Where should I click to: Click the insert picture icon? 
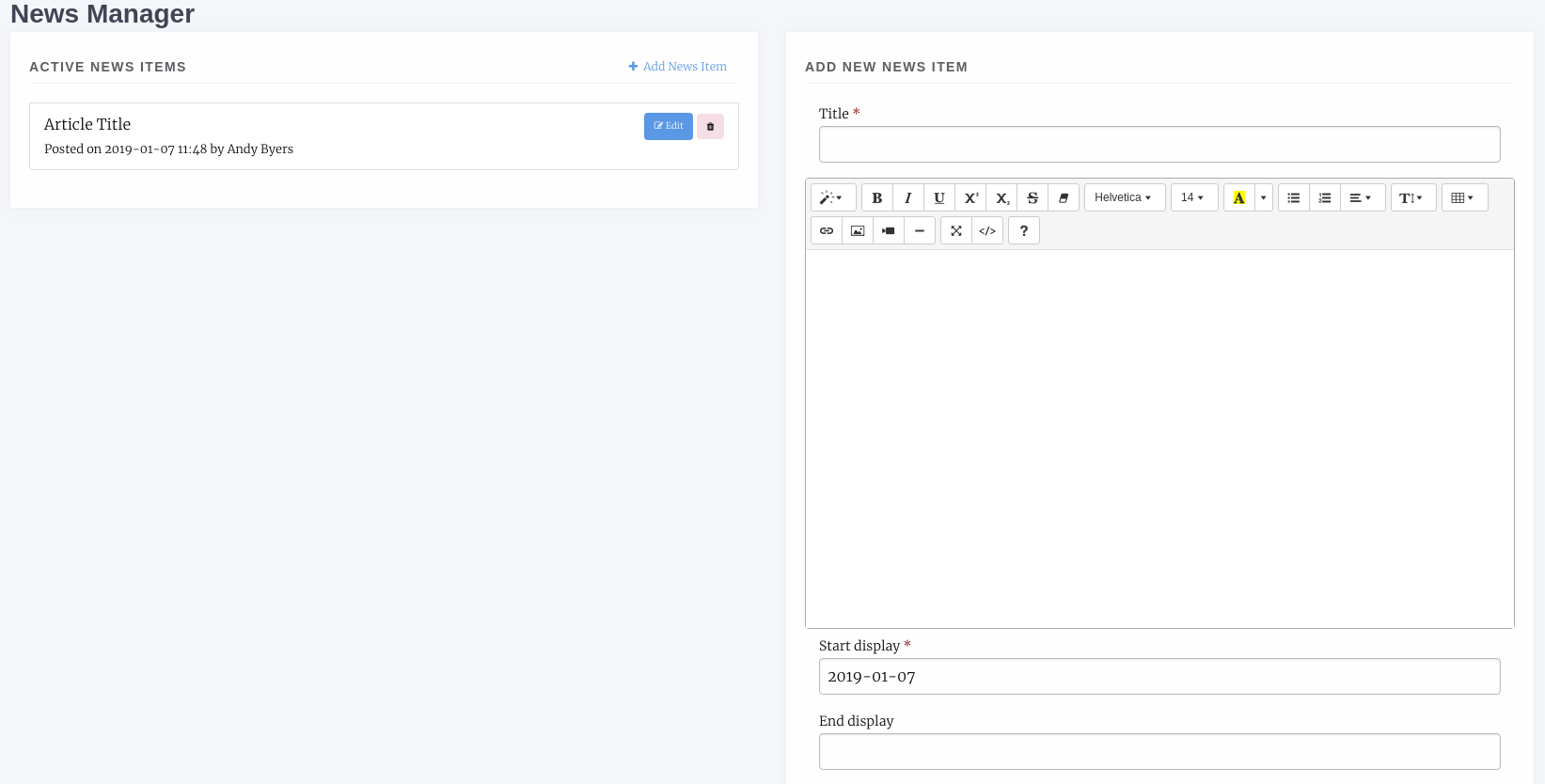[x=858, y=230]
